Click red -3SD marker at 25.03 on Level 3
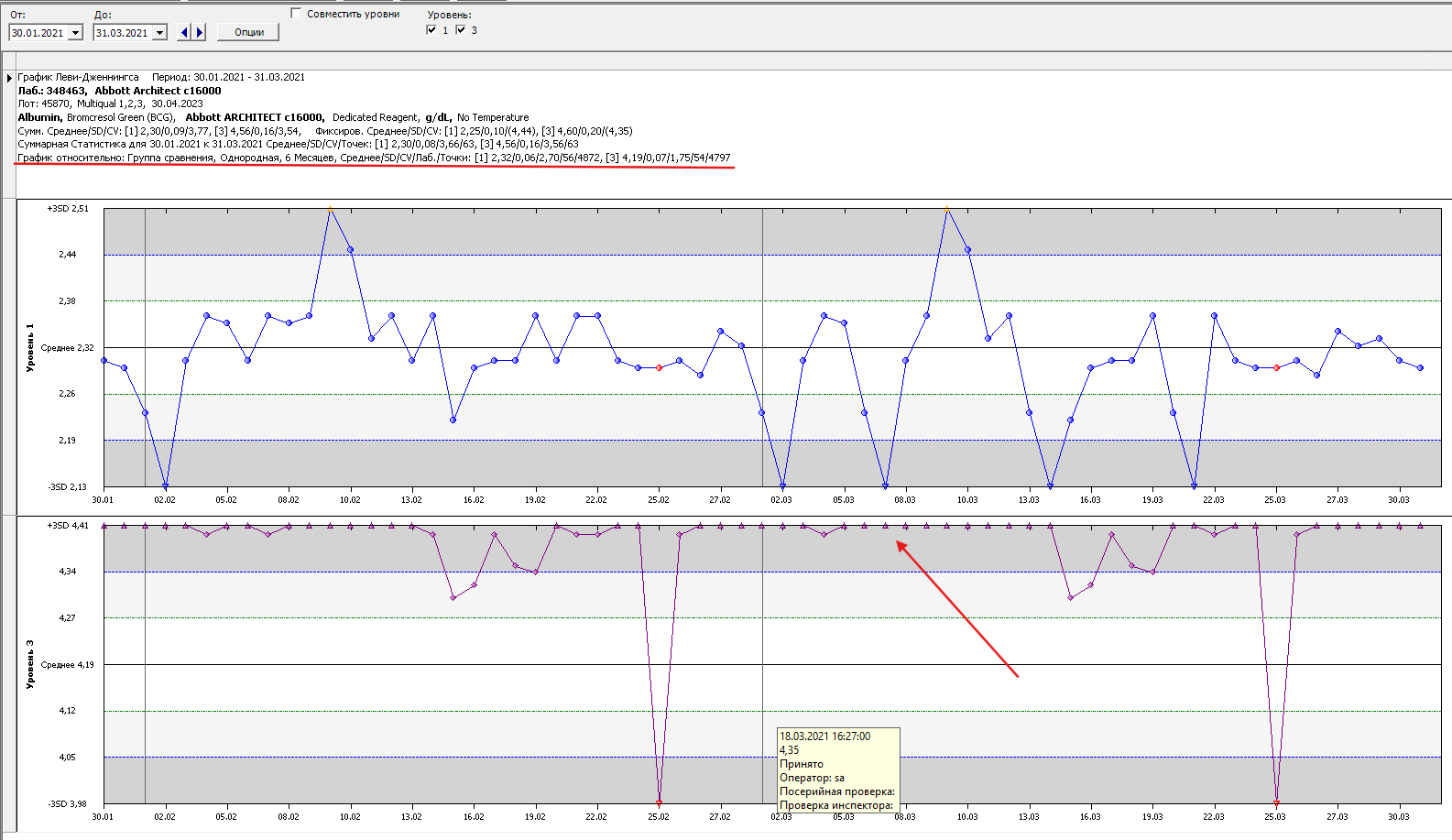 click(x=1276, y=803)
